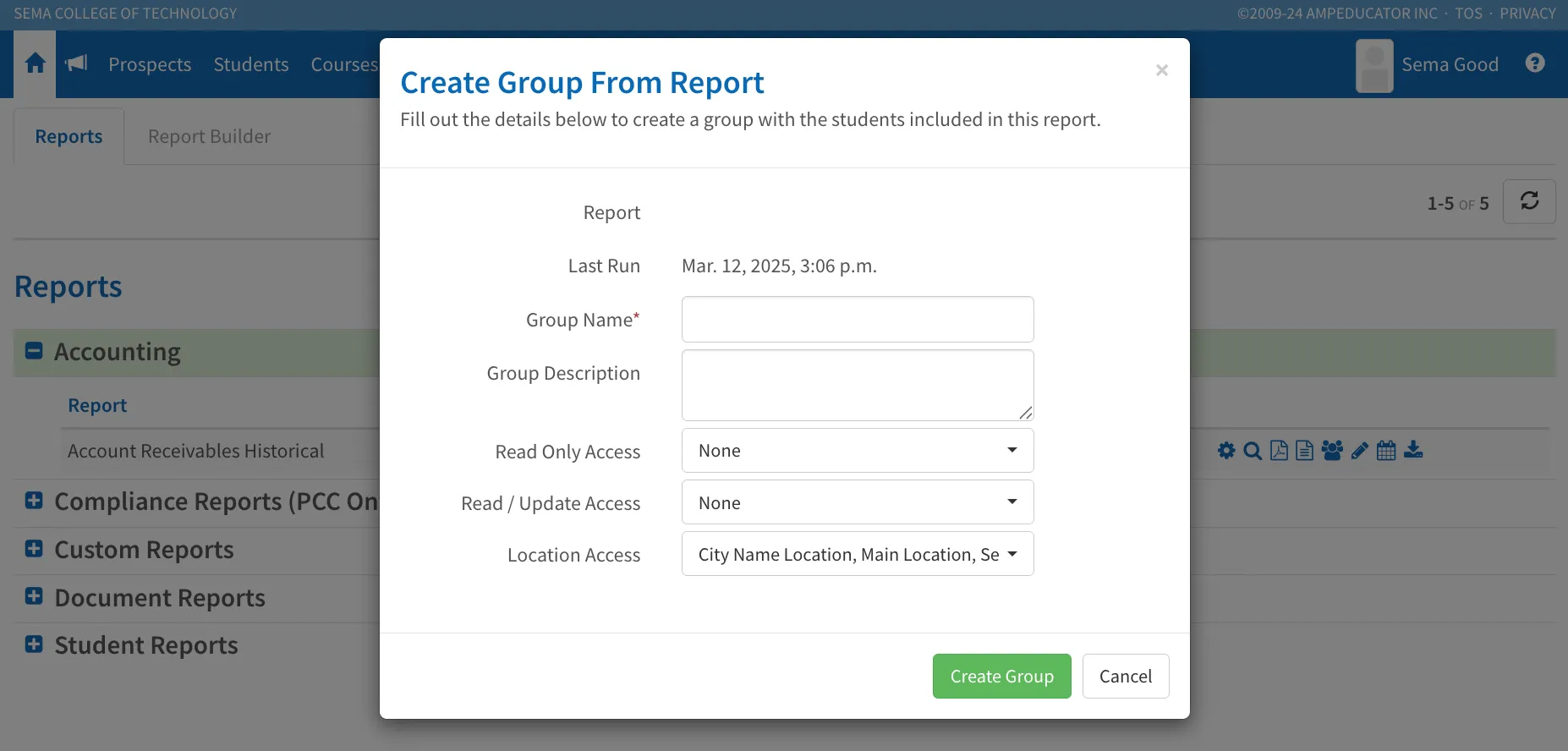Switch to the Reports tab
Screen dimensions: 1568x751
pos(69,136)
